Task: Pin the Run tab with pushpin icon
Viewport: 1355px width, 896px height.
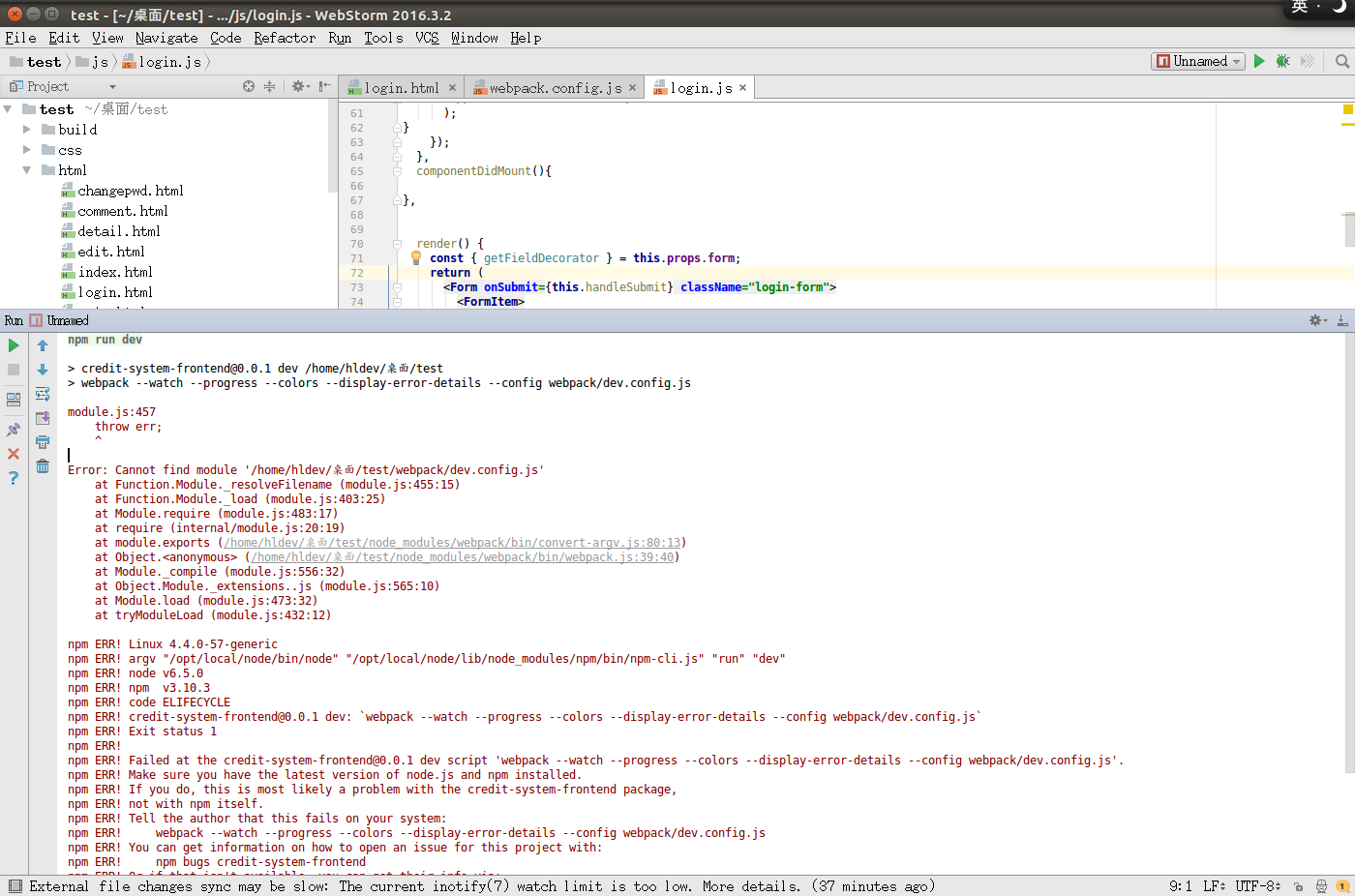Action: [14, 430]
